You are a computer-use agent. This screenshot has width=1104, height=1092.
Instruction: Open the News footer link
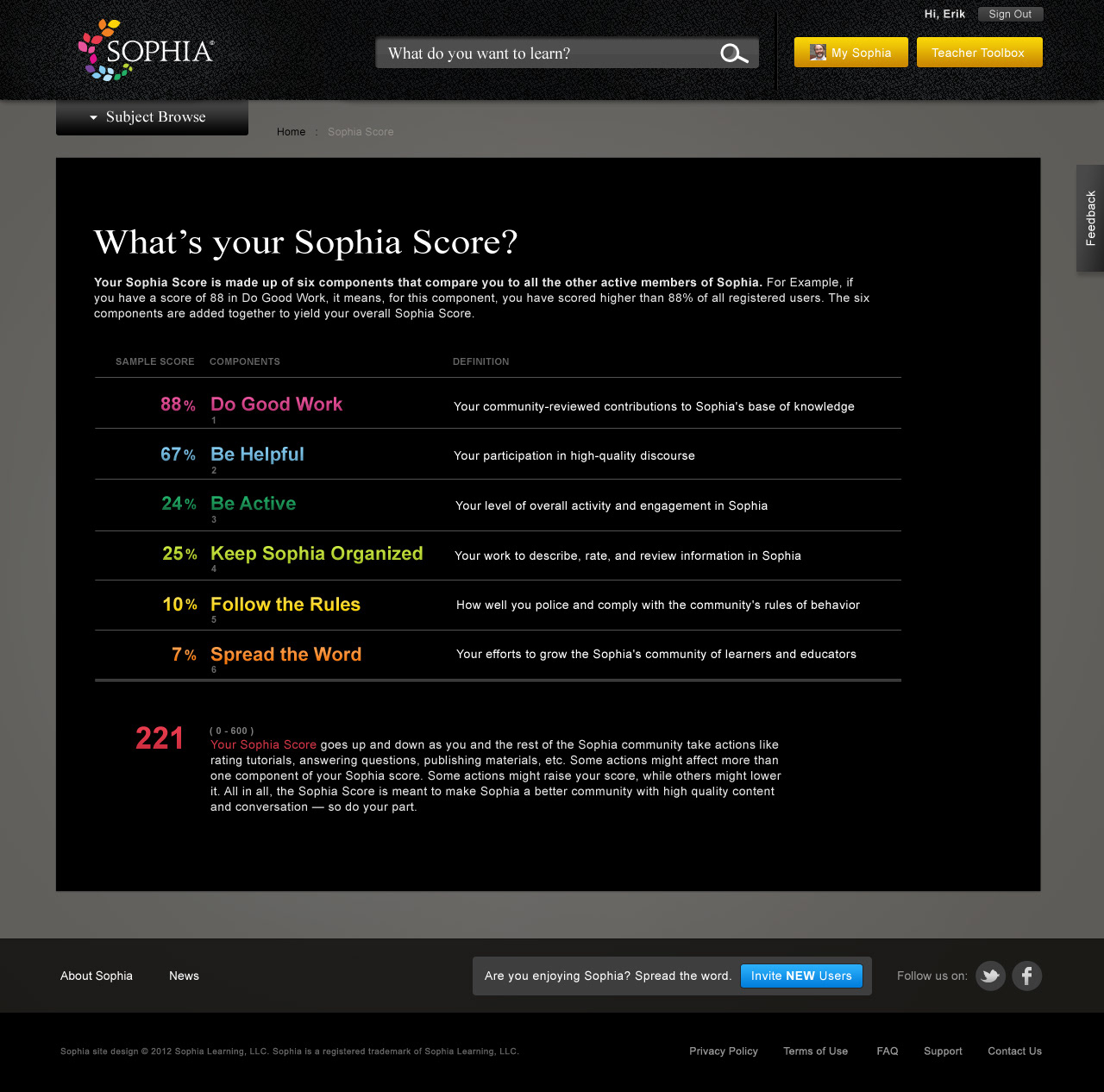(x=184, y=976)
